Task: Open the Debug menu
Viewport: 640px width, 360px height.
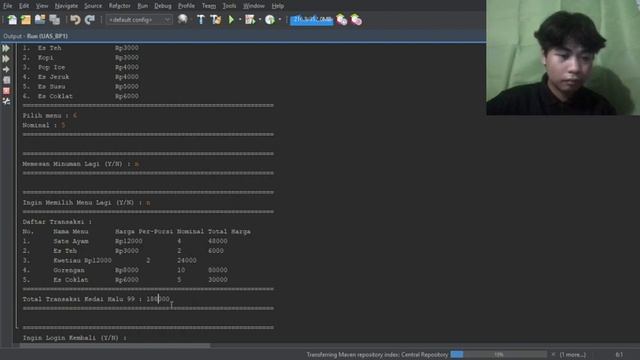Action: [x=163, y=6]
